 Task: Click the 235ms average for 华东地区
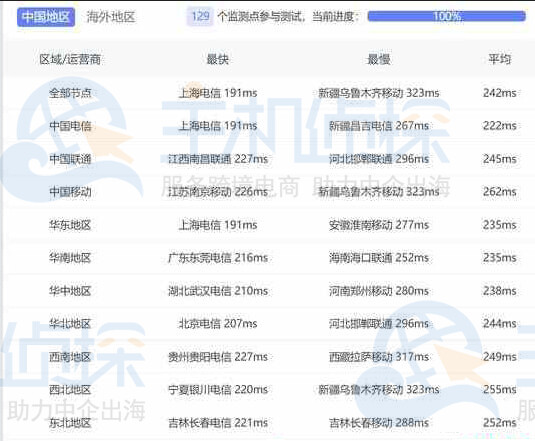click(x=500, y=225)
